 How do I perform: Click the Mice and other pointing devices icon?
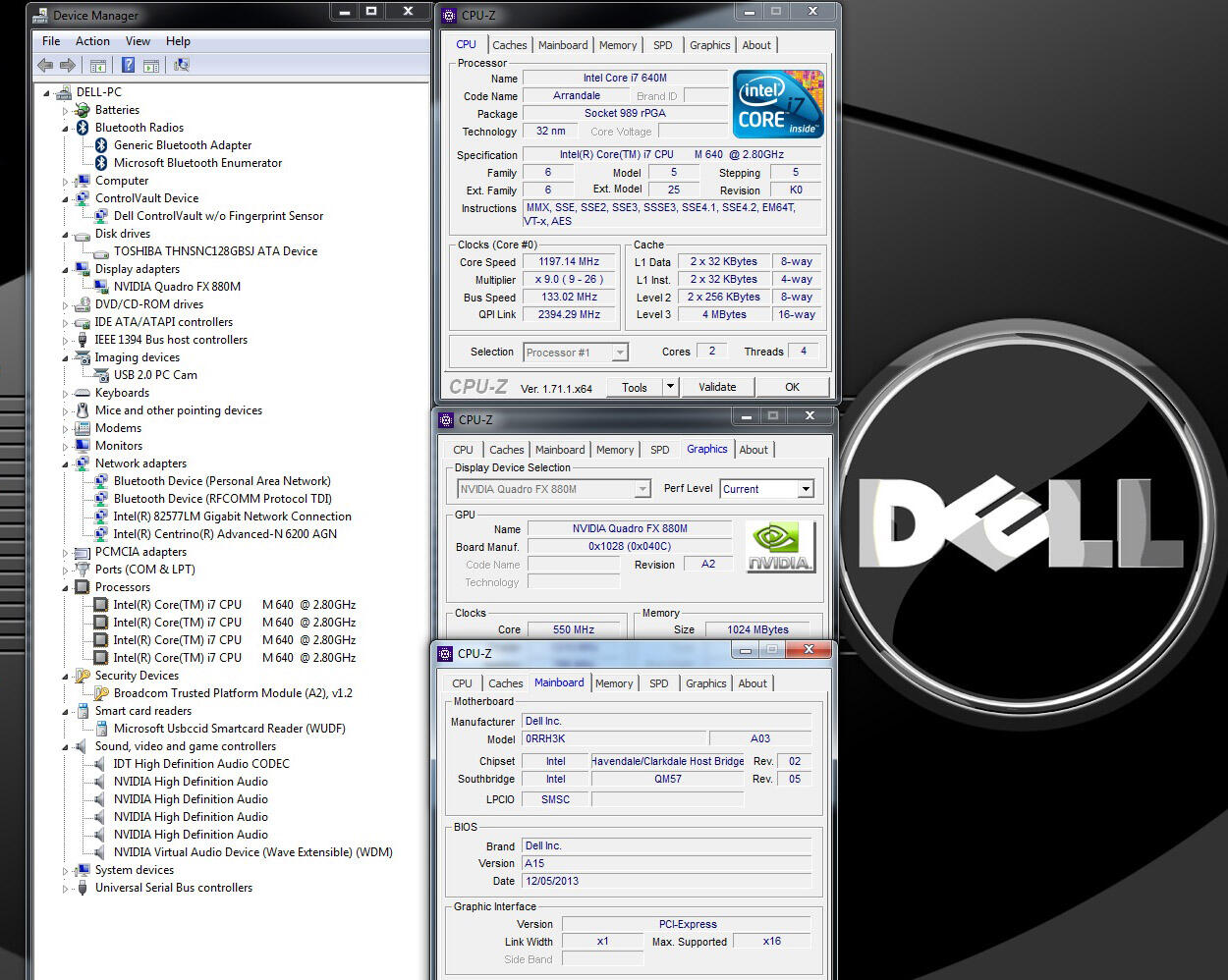tap(83, 410)
